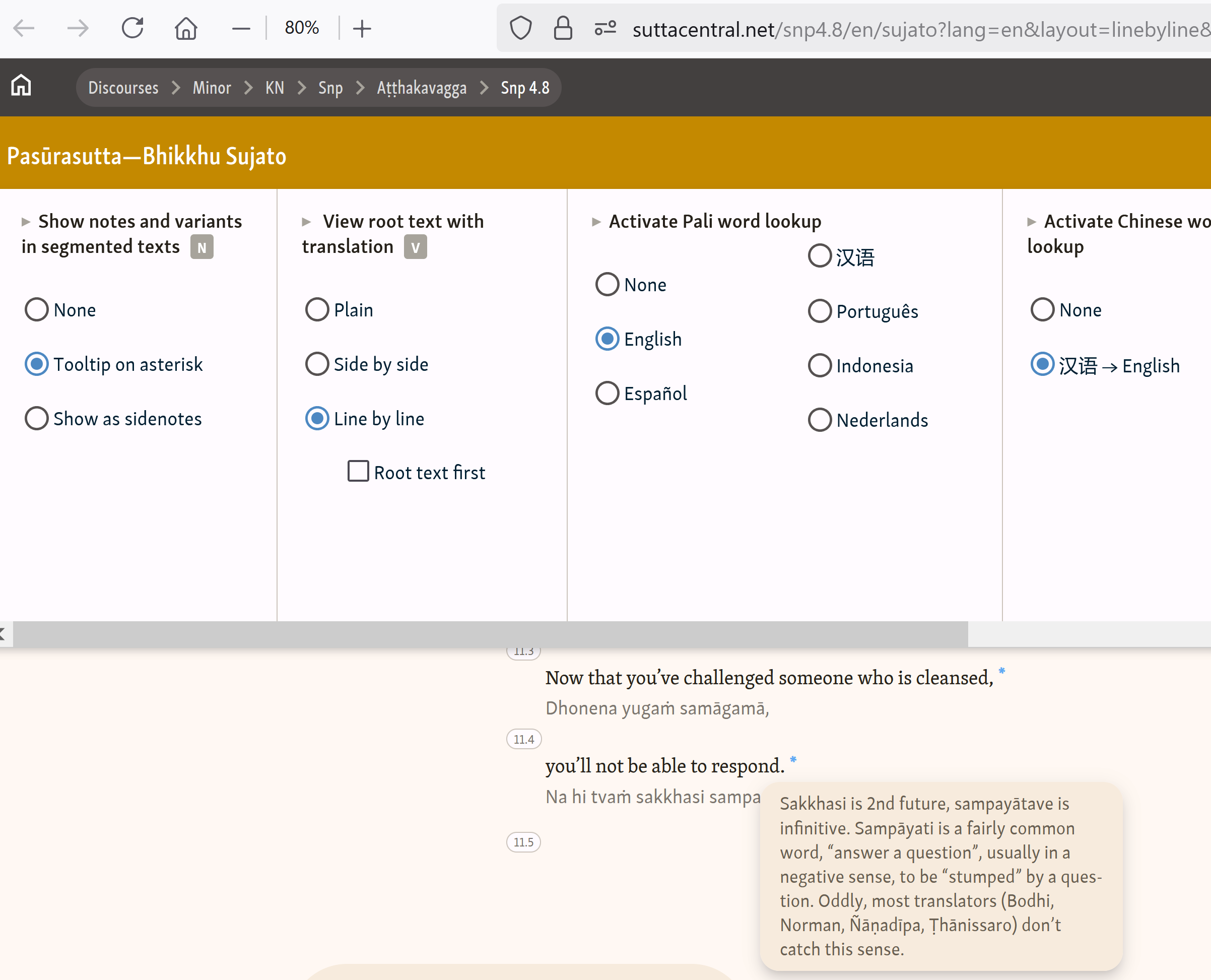Screen dimensions: 1211x980
Task: Choose 'Side by side' view option
Action: 317,364
